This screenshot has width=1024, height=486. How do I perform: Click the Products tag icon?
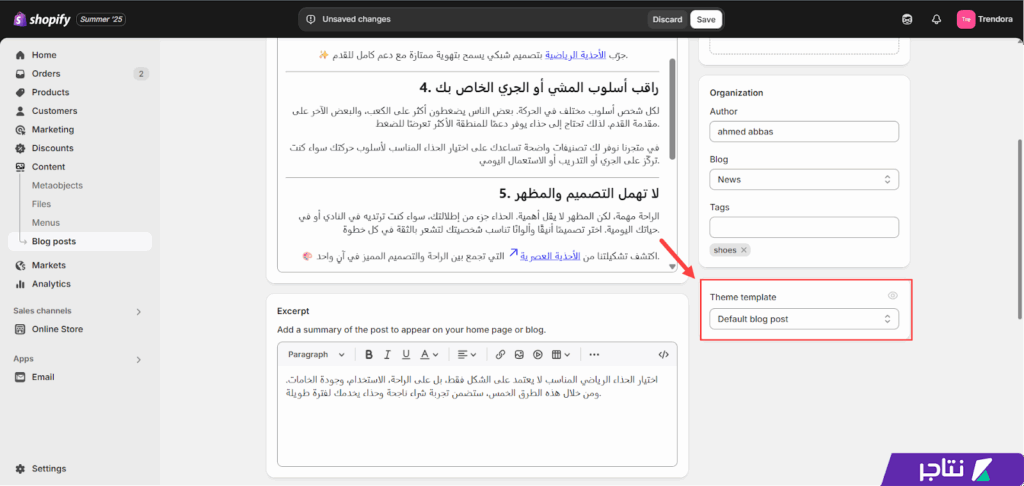(x=20, y=92)
